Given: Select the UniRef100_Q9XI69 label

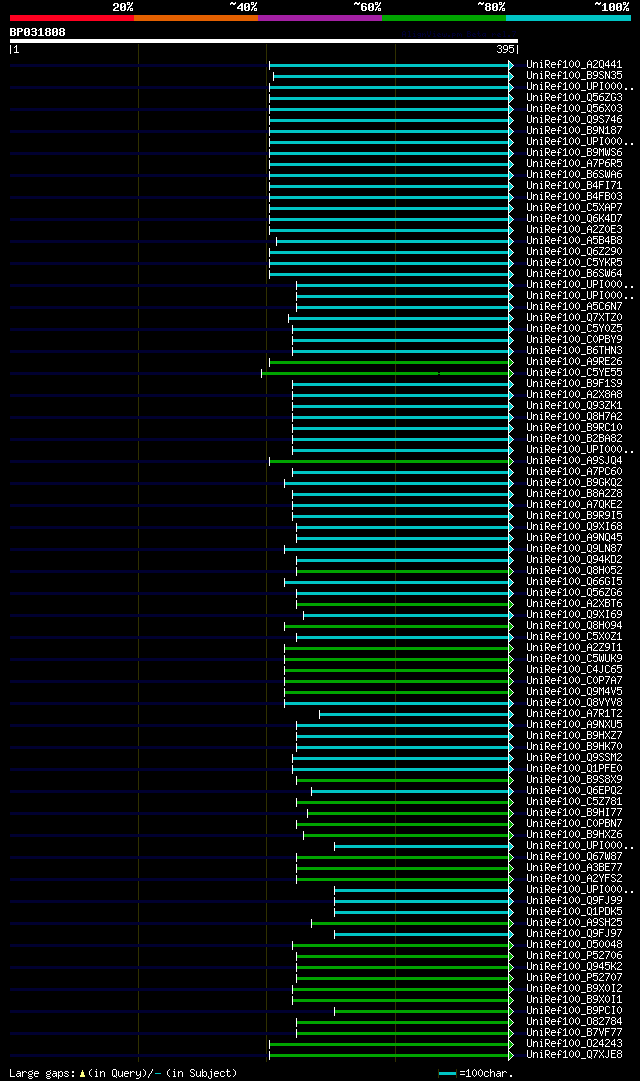Looking at the screenshot, I should [x=574, y=614].
